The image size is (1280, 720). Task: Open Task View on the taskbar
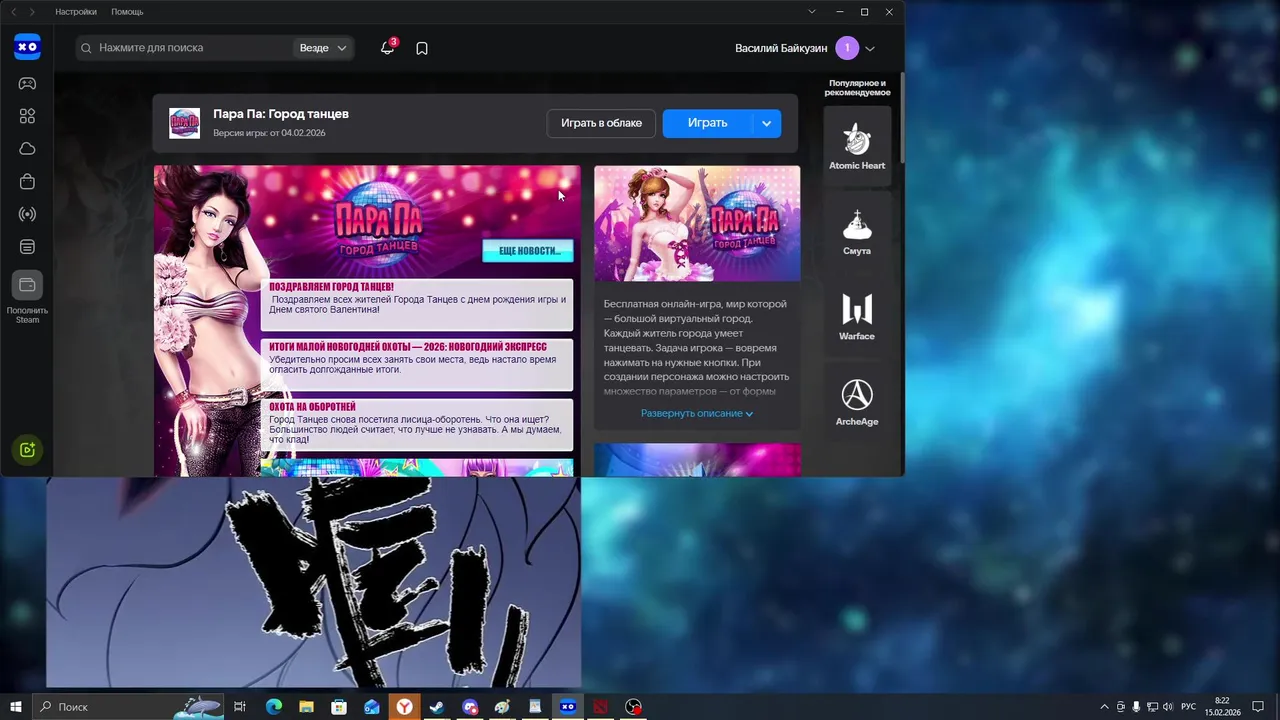(x=240, y=706)
